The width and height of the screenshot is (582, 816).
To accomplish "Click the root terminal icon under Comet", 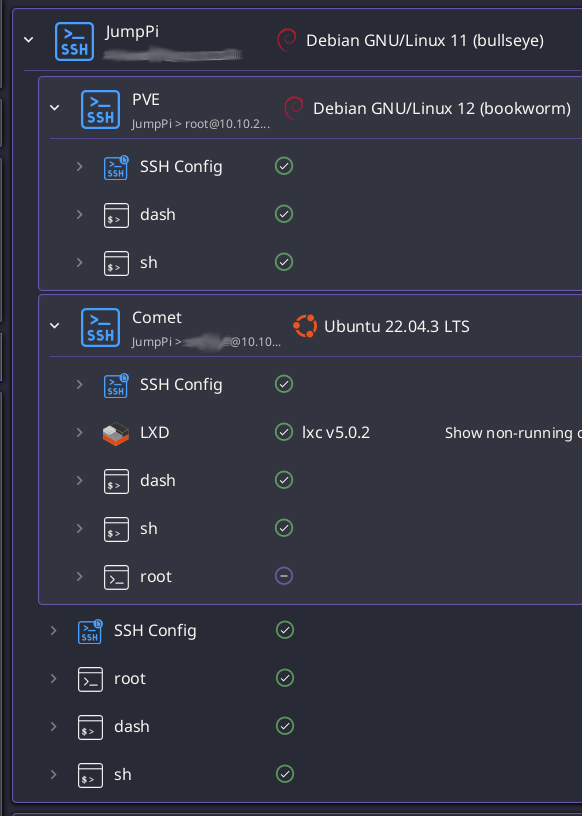I will (116, 576).
